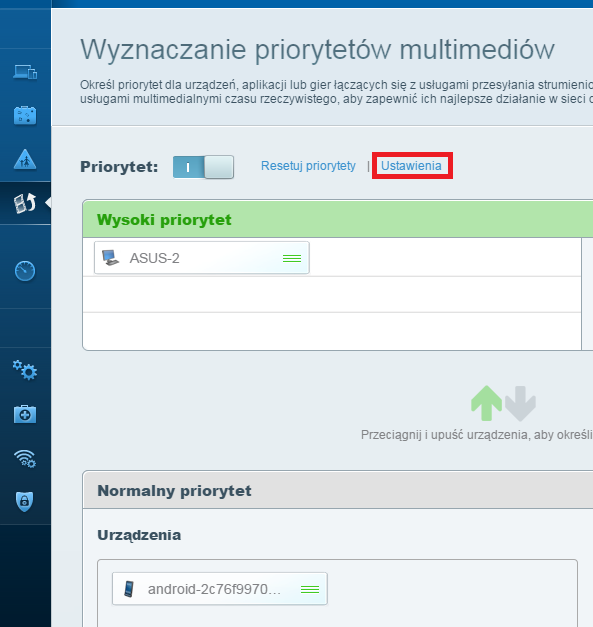
Task: Click the ASUS-2 drag handle lines
Action: point(292,258)
